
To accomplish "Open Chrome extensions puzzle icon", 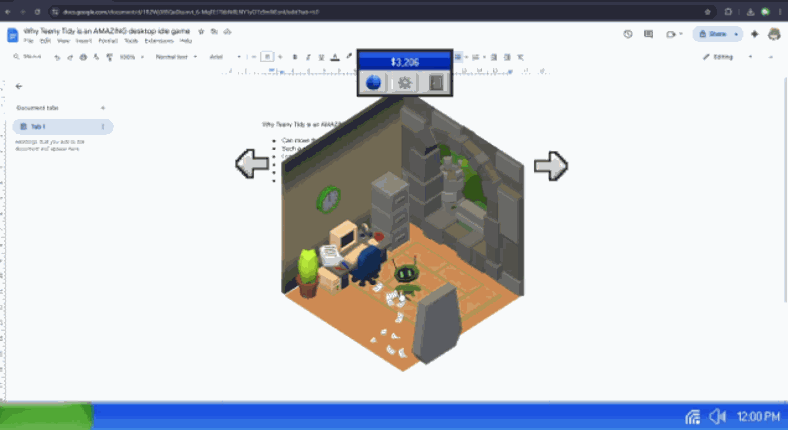I will 728,12.
